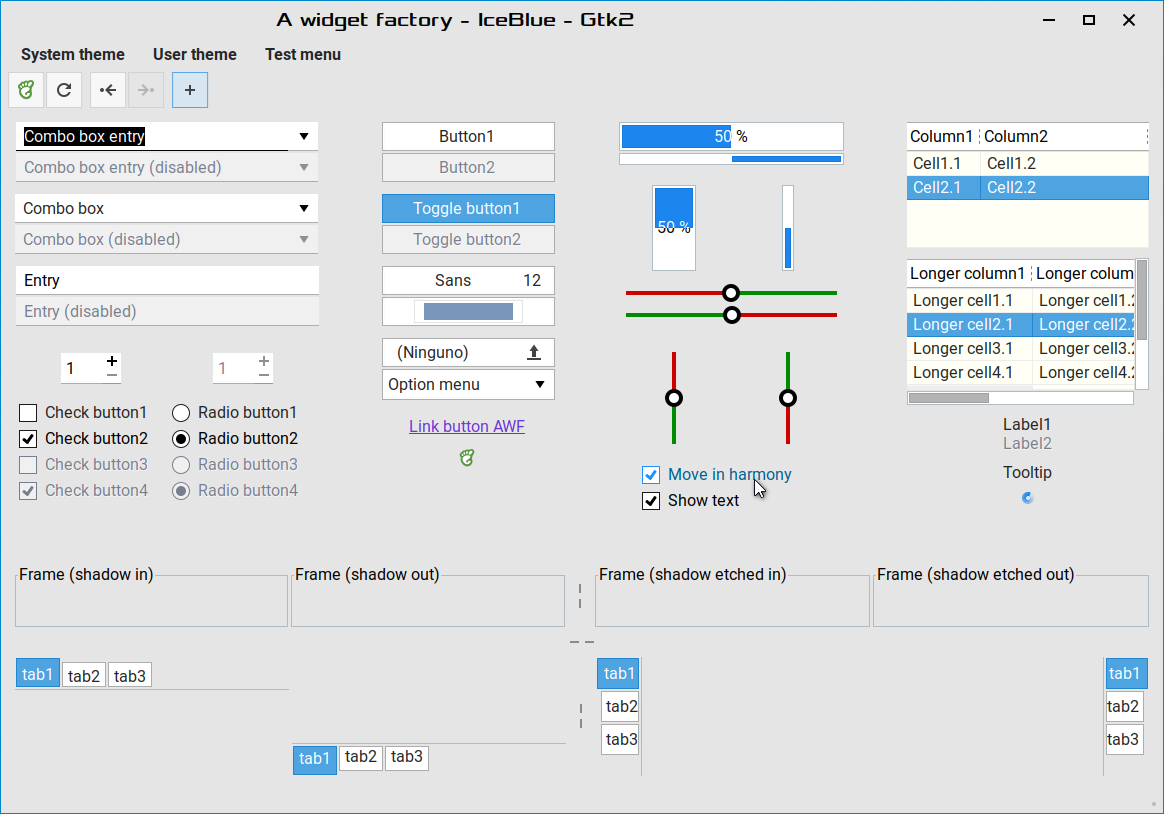
Task: Click the back arrow toolbar icon
Action: 108,90
